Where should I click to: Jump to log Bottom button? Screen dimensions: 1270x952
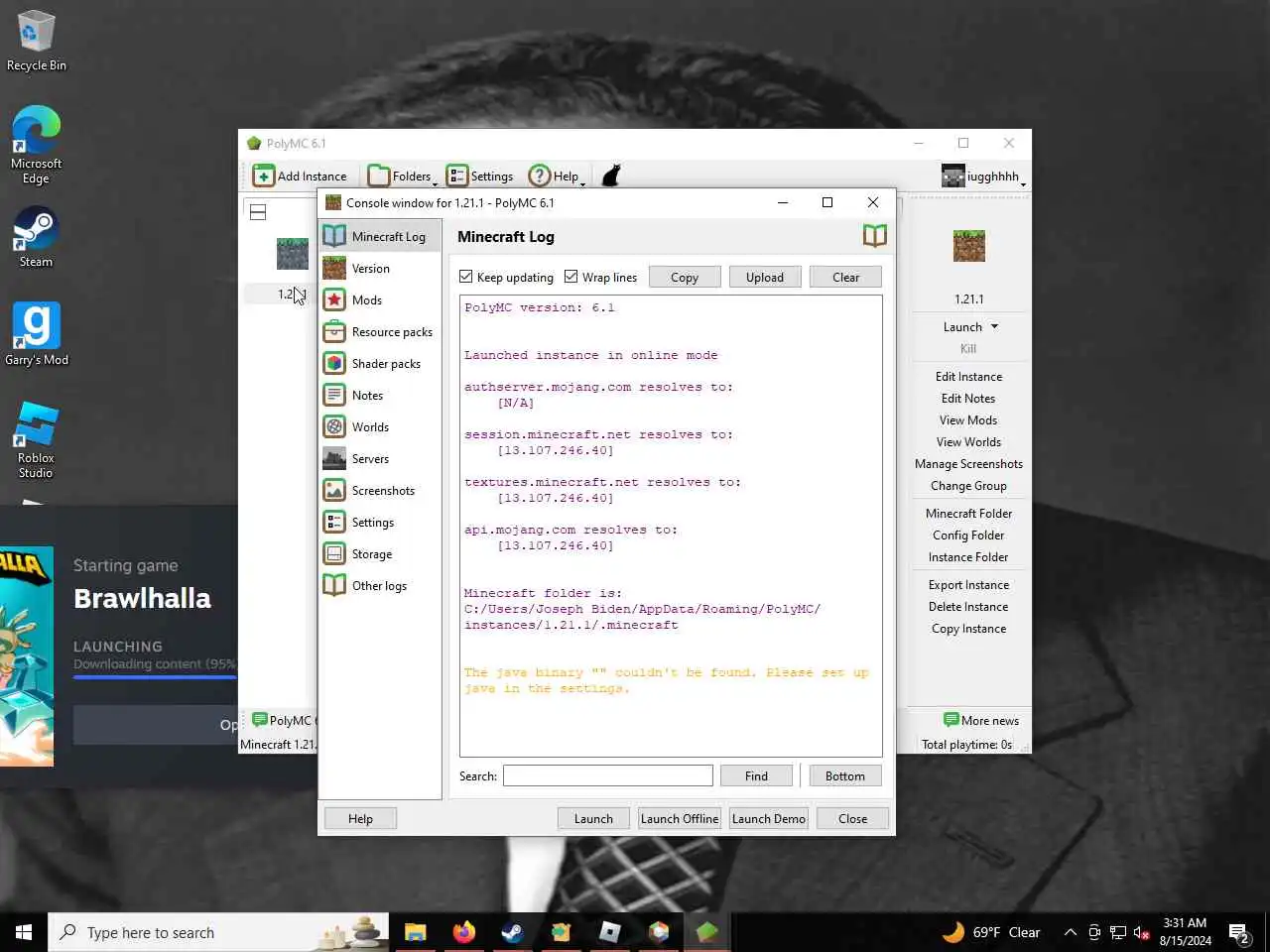click(x=845, y=776)
